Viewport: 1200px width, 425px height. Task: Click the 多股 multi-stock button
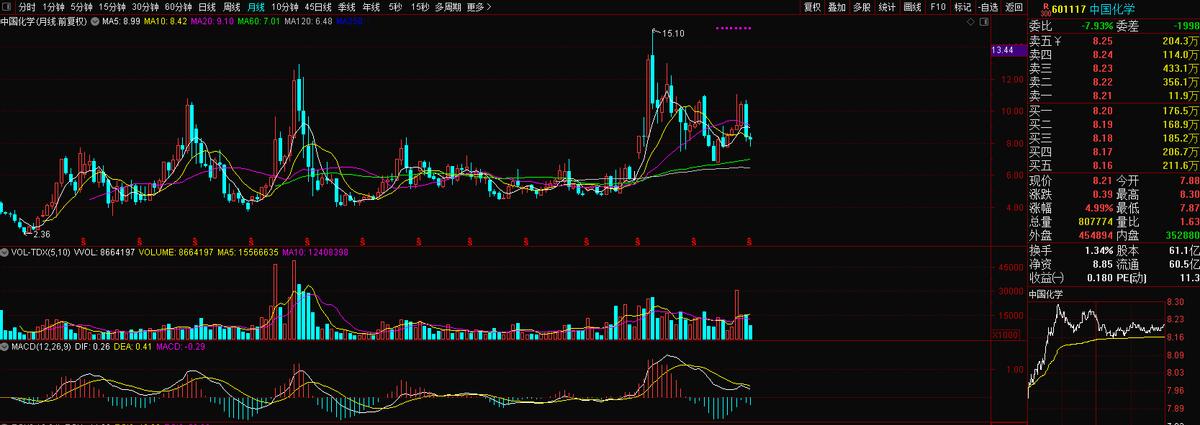click(861, 6)
